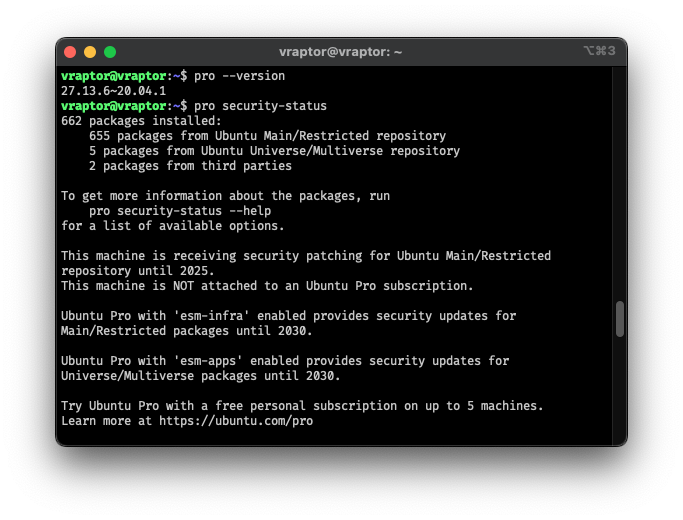
Task: Click the '2 packages from third parties' line
Action: (x=190, y=166)
